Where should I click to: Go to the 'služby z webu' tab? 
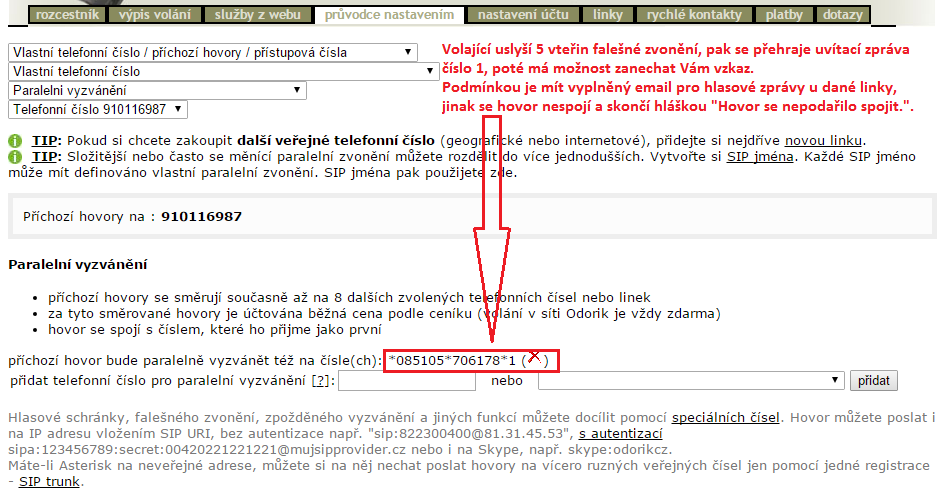258,15
